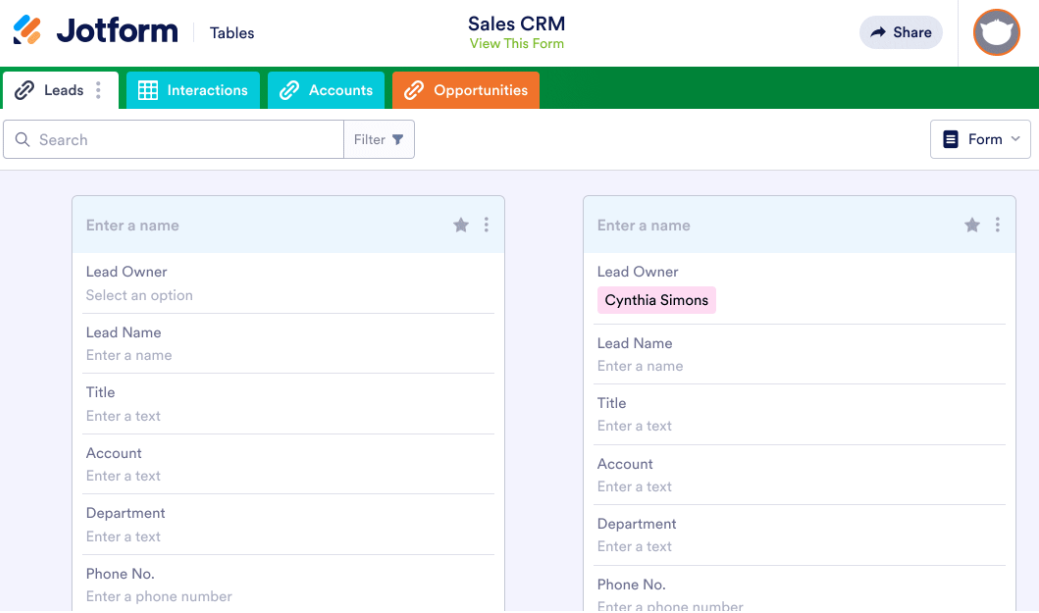Image resolution: width=1039 pixels, height=613 pixels.
Task: Click first card's Phone No. field
Action: [x=159, y=597]
